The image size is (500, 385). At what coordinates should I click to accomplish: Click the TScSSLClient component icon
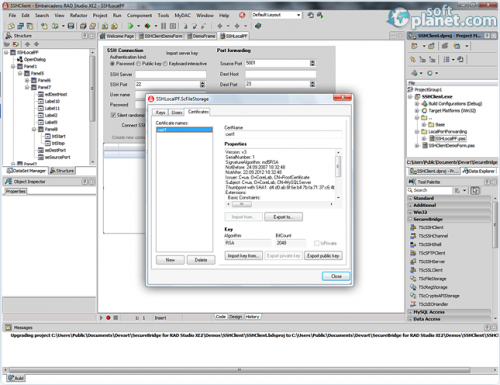pos(413,270)
